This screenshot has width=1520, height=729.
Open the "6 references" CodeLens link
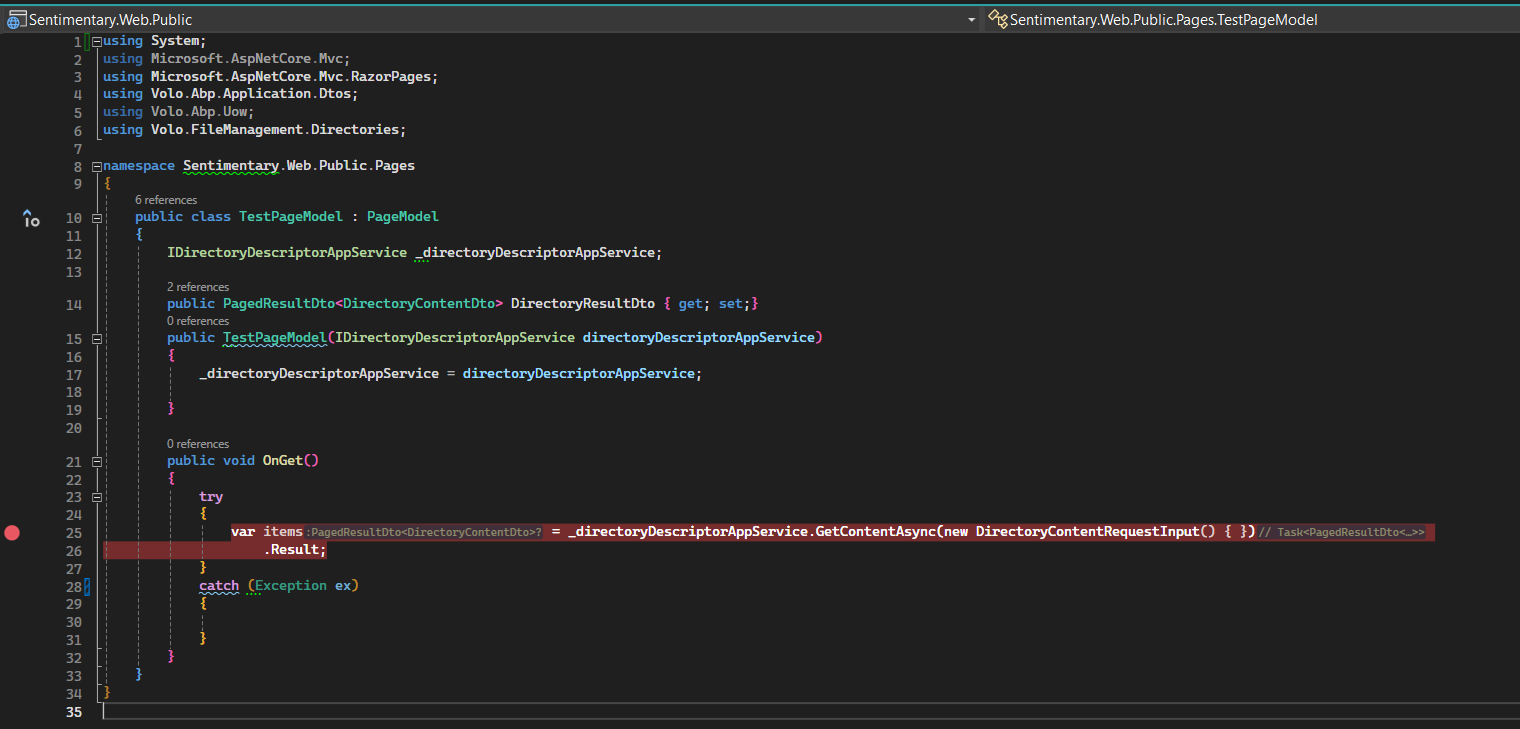click(x=166, y=200)
